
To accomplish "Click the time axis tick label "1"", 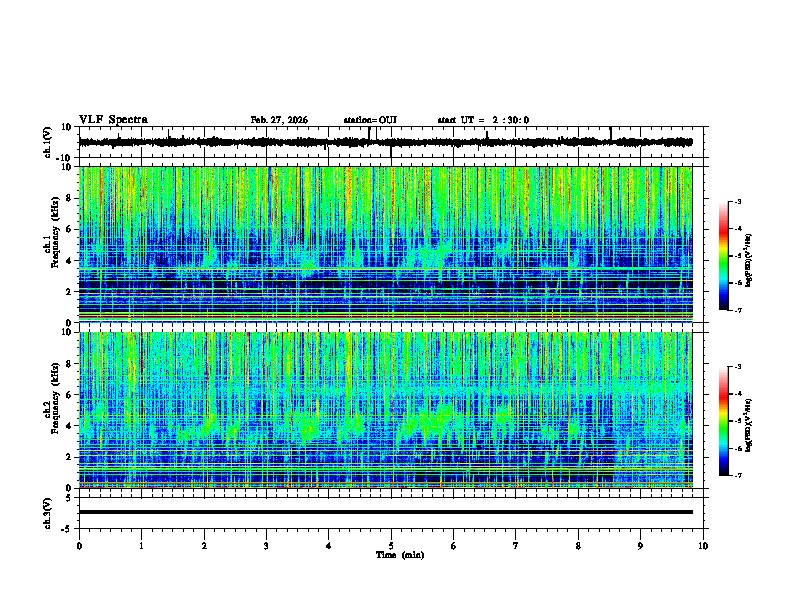I will 141,546.
